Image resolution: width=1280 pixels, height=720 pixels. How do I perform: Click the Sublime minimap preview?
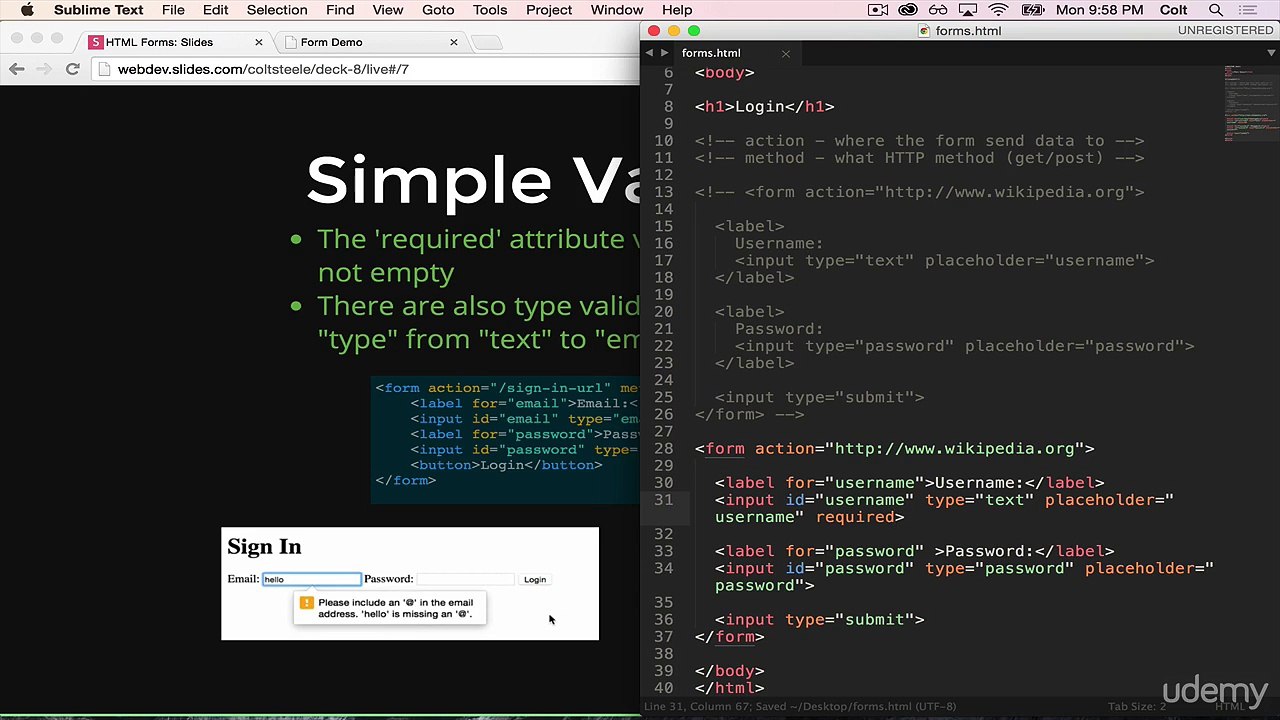1250,104
